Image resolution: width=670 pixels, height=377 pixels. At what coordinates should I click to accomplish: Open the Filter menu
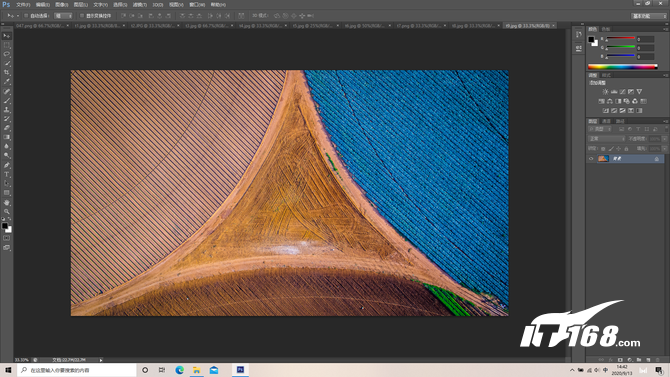tap(140, 5)
